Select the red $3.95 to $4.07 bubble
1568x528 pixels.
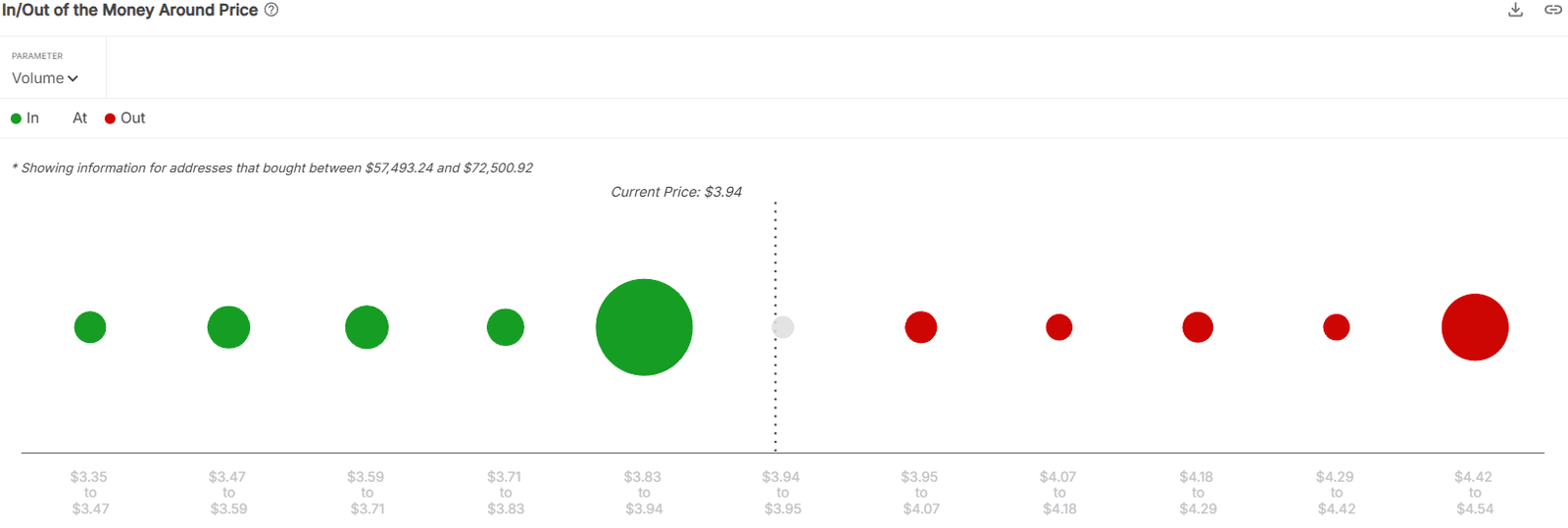921,327
